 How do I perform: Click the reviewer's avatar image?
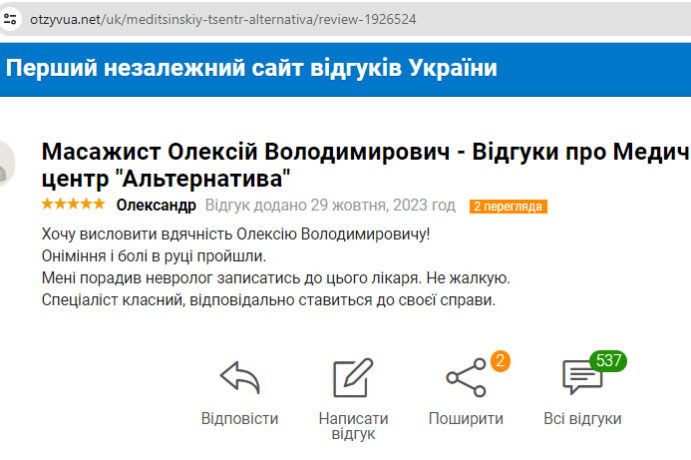(x=5, y=164)
